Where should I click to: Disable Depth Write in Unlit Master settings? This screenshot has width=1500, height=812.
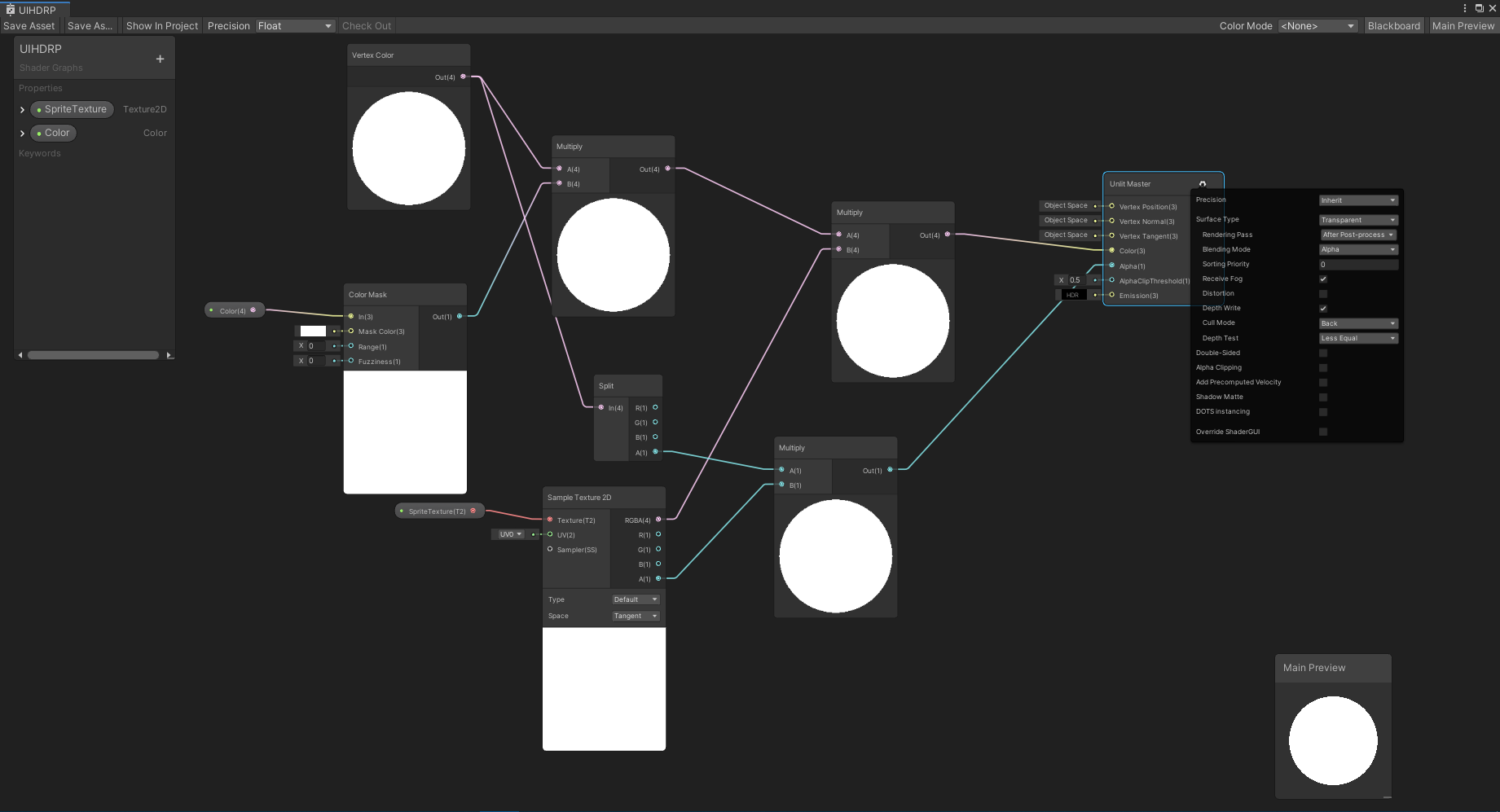[1323, 308]
